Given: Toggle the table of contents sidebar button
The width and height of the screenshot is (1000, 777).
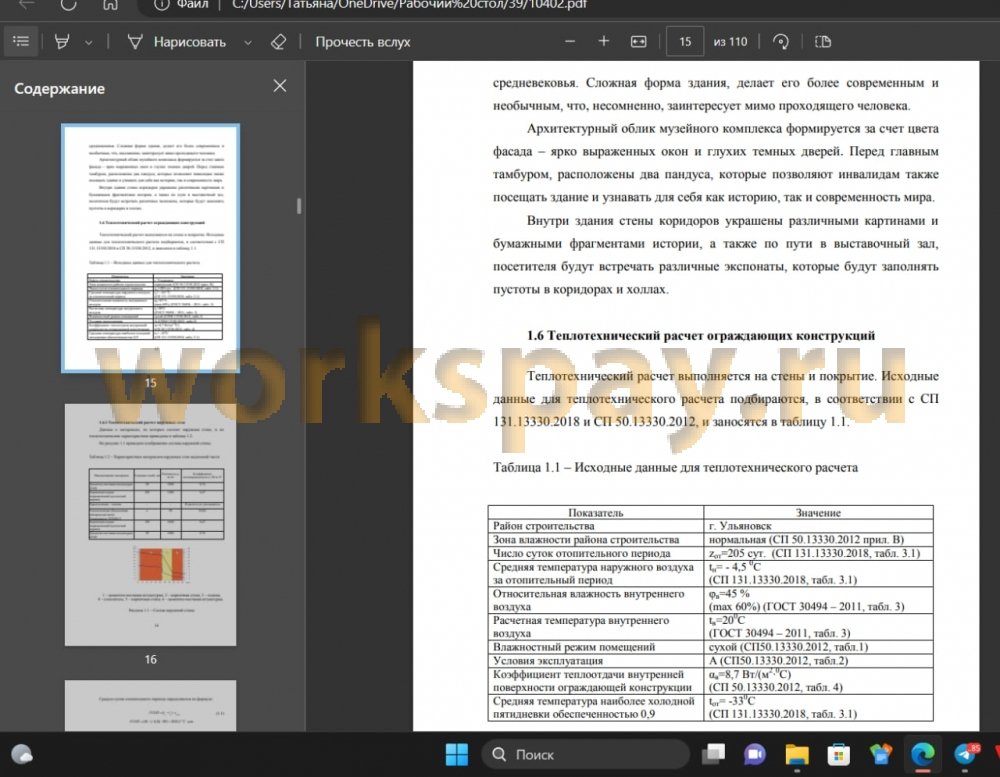Looking at the screenshot, I should pyautogui.click(x=21, y=41).
